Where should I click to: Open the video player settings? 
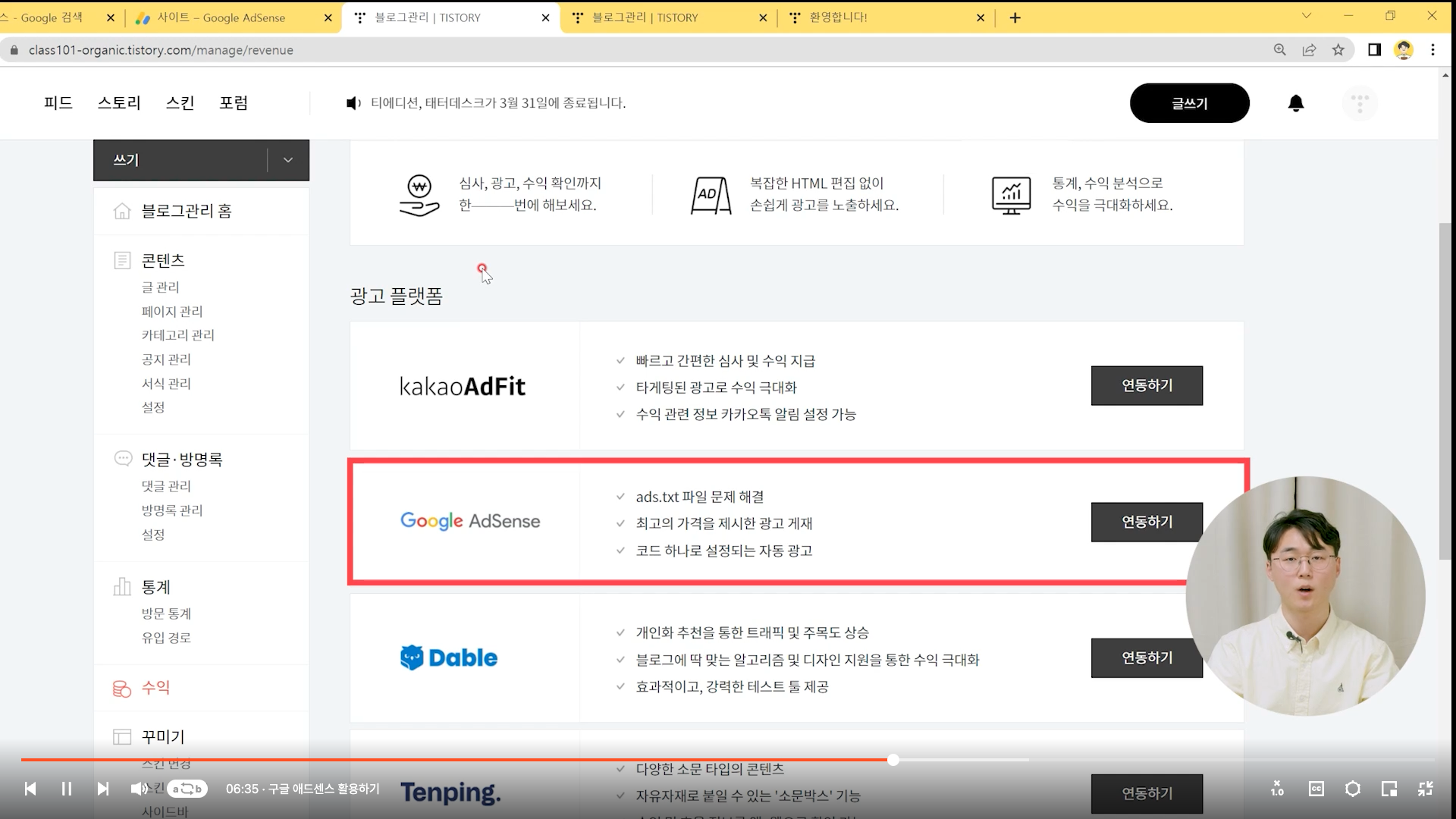pyautogui.click(x=1352, y=789)
